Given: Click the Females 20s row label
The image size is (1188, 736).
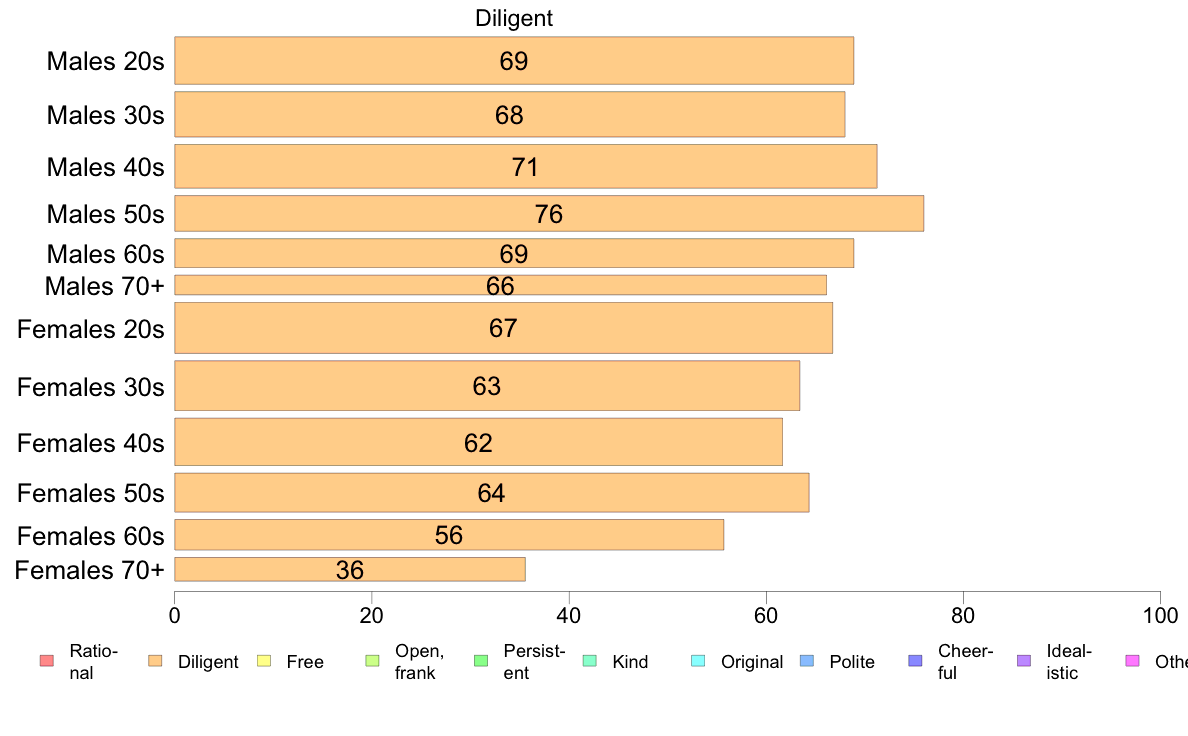Looking at the screenshot, I should (91, 329).
